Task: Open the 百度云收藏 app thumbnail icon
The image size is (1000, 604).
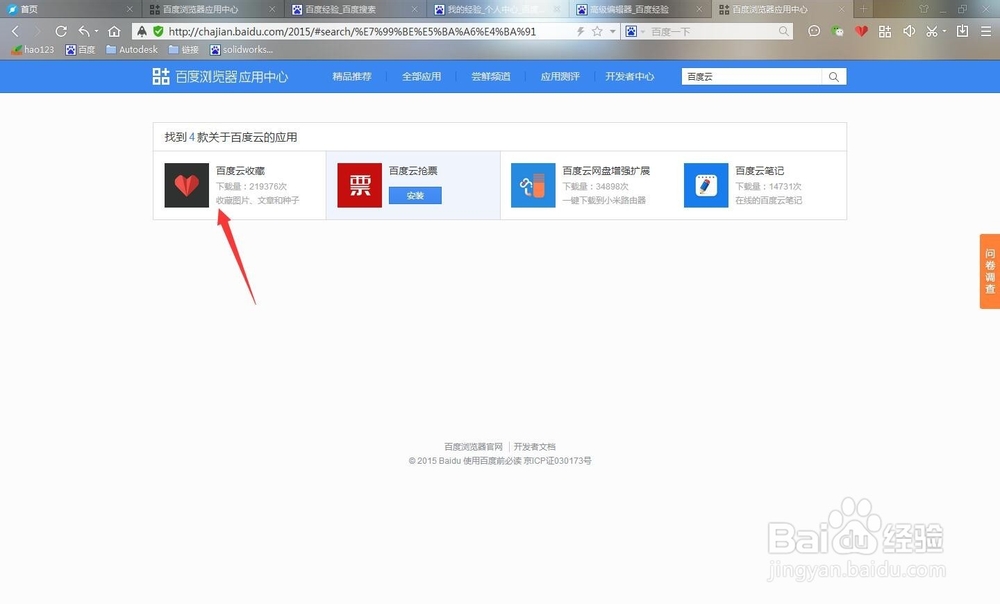Action: (x=186, y=185)
